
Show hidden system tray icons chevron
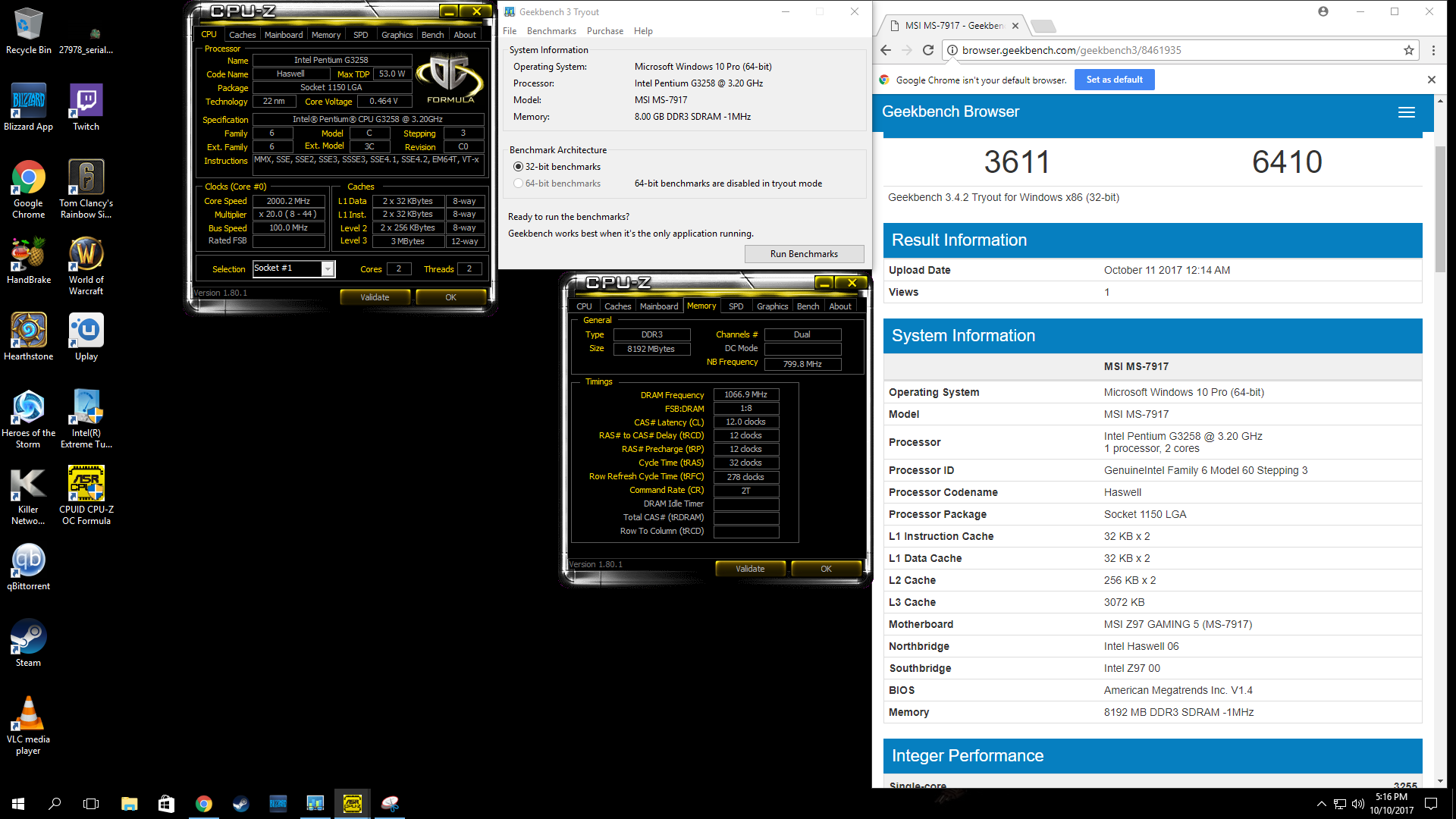click(1321, 804)
